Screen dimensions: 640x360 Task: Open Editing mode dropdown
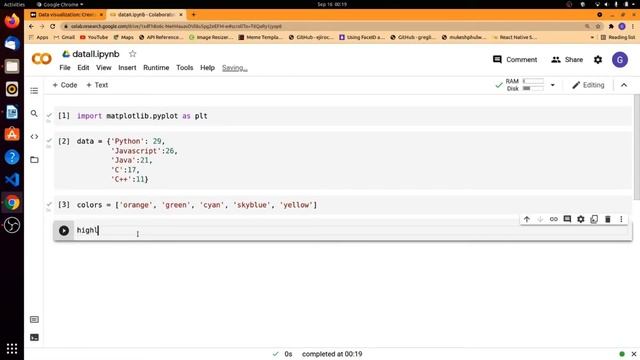click(x=588, y=85)
